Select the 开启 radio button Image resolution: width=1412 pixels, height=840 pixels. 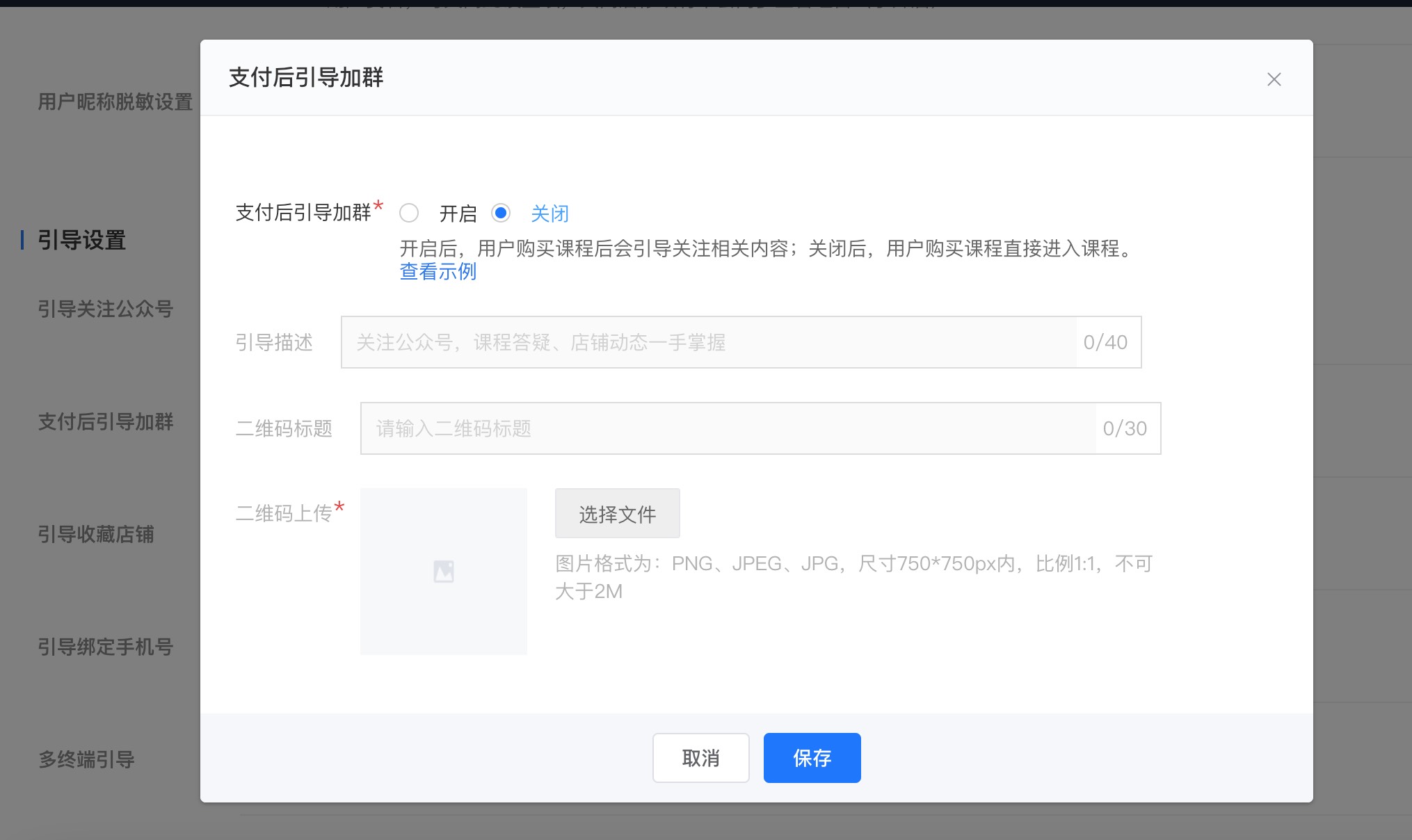(x=409, y=213)
